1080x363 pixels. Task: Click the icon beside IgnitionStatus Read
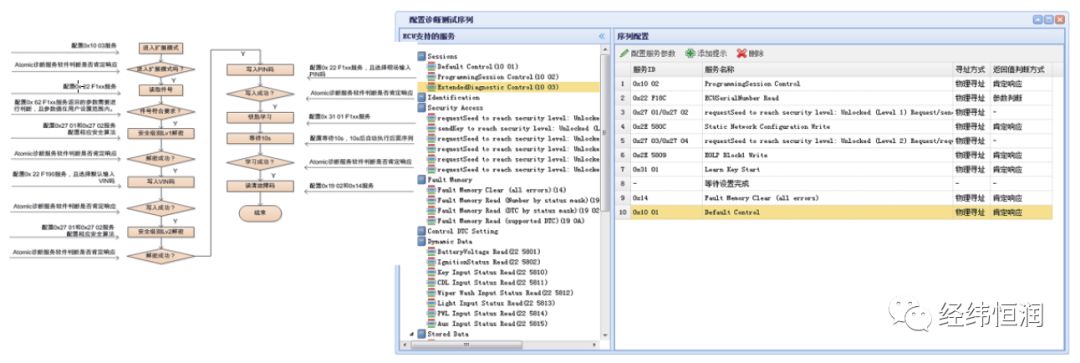(x=431, y=262)
